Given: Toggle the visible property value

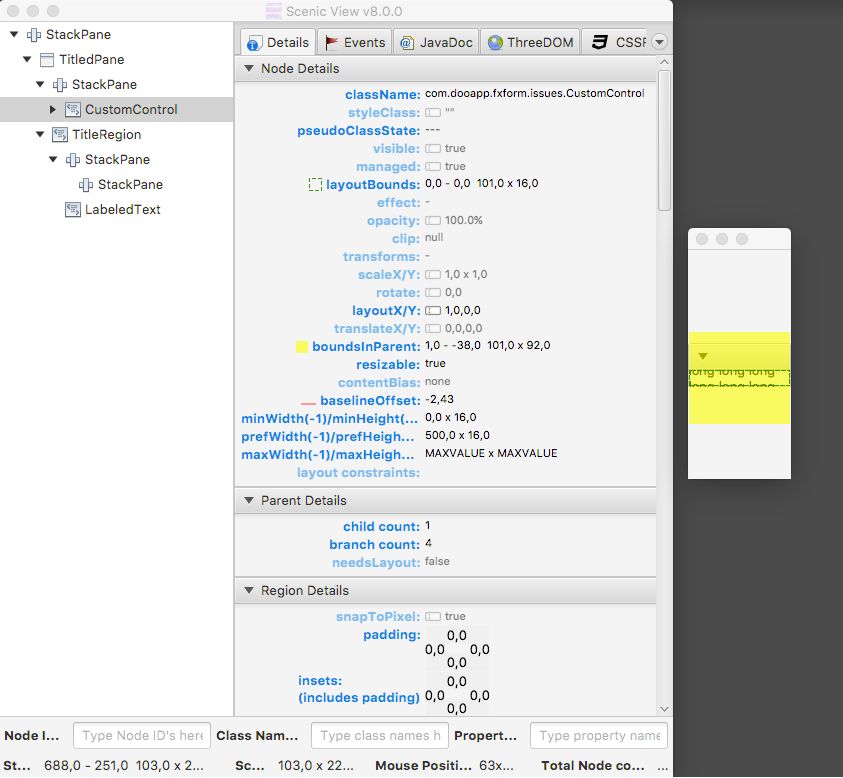Looking at the screenshot, I should coord(433,149).
